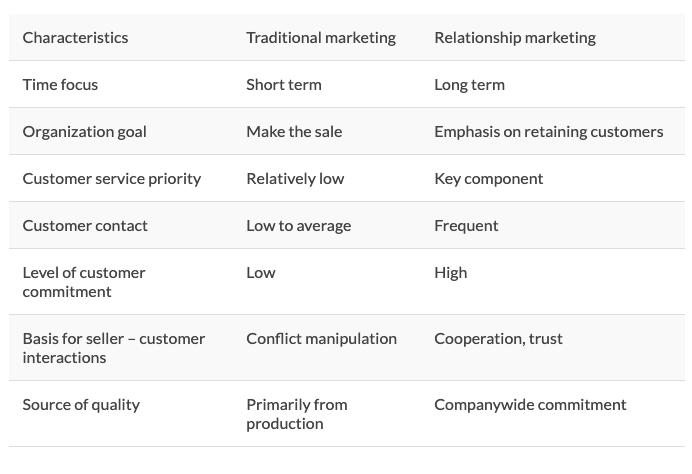Click the Customer service priority label
The height and width of the screenshot is (474, 692).
coord(112,179)
